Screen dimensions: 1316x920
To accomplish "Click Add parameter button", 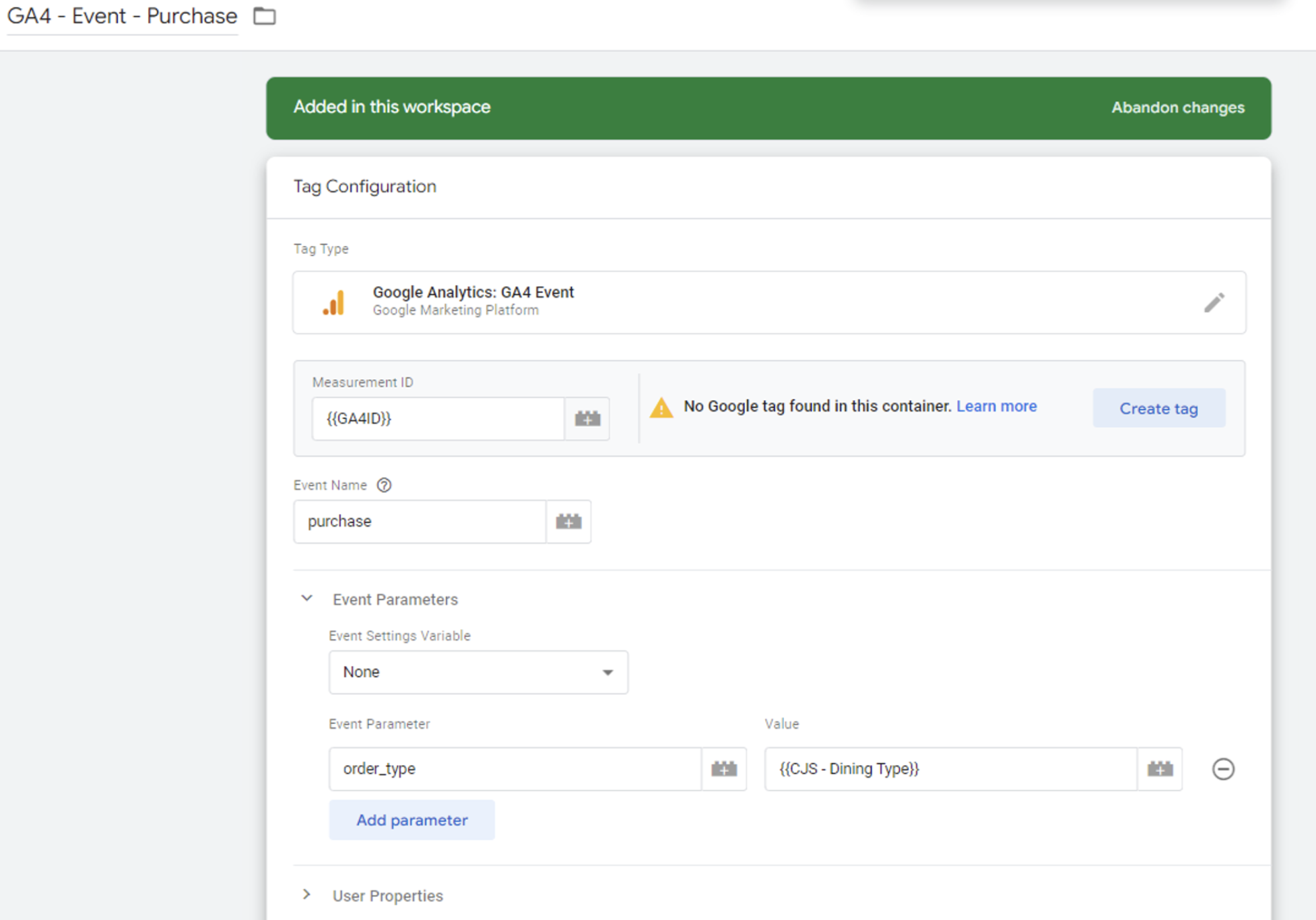I will (x=412, y=820).
